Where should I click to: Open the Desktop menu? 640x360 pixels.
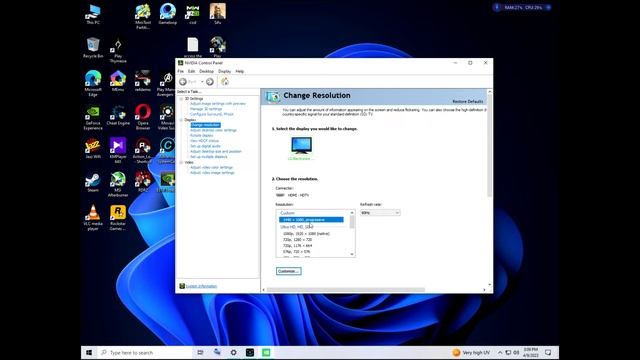tap(206, 71)
